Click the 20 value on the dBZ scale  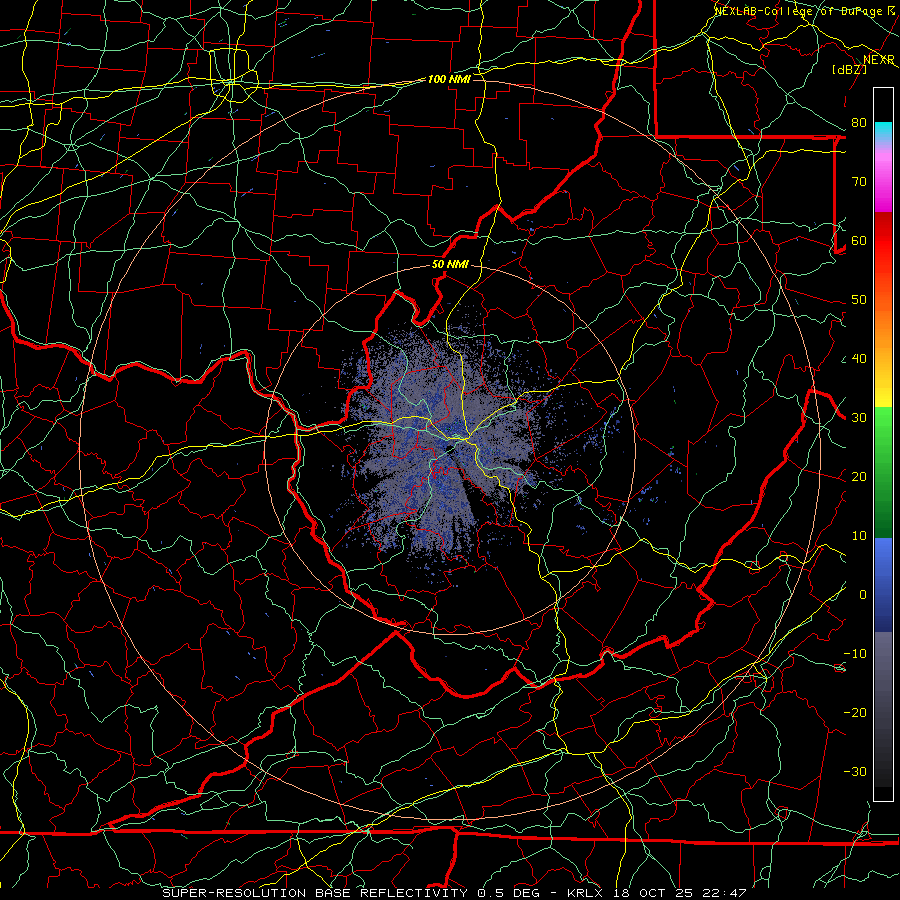[859, 477]
